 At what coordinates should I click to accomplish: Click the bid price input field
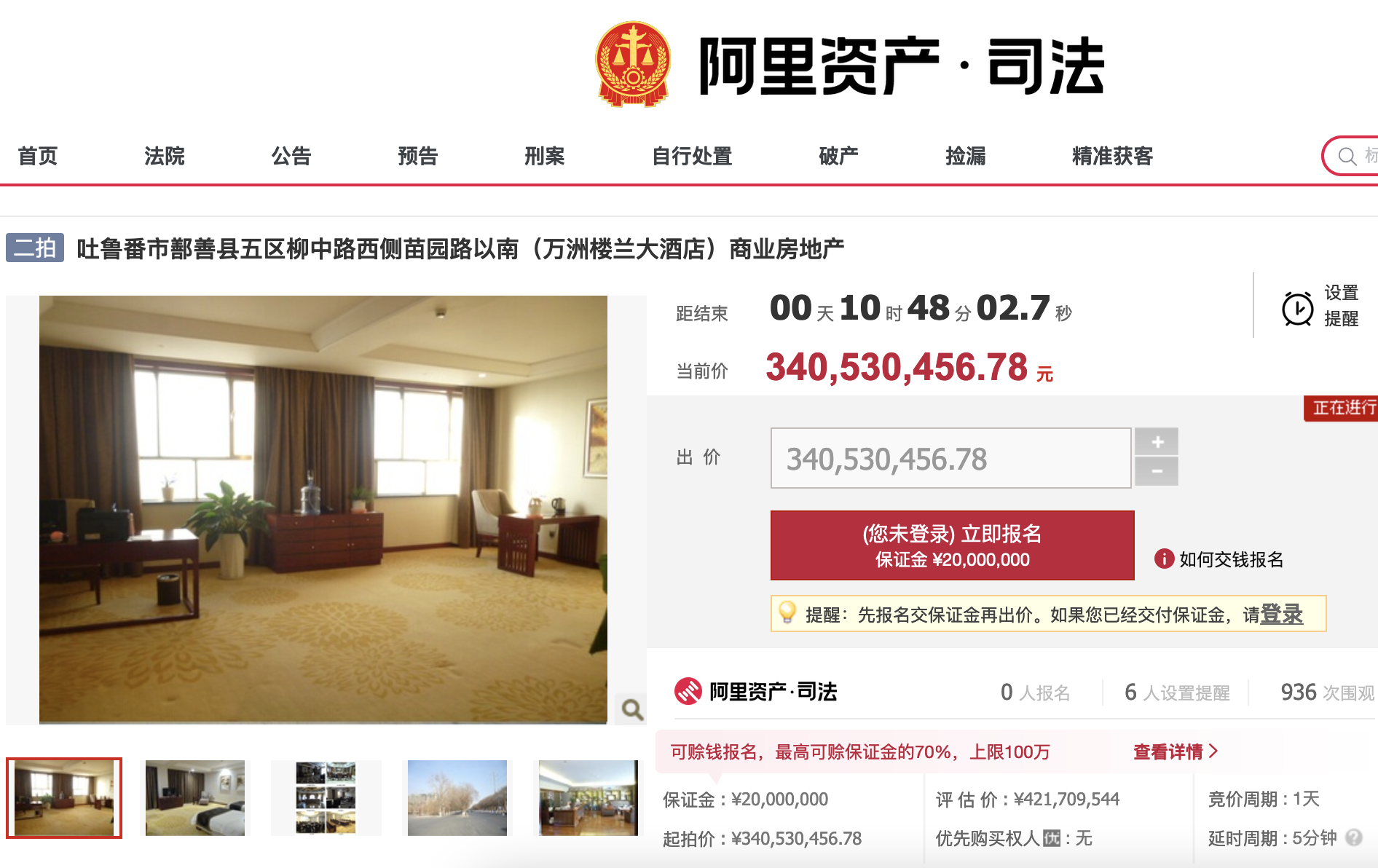click(x=950, y=458)
